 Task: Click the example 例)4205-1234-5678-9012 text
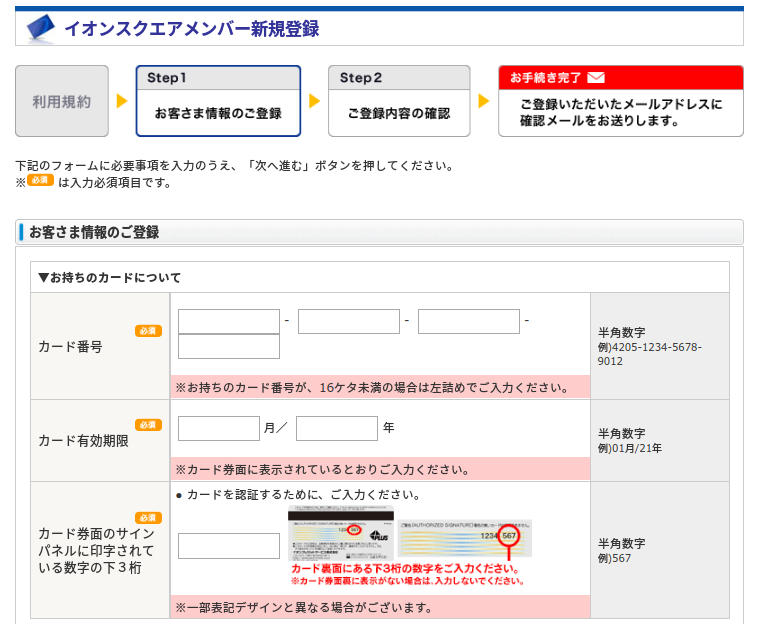click(649, 354)
